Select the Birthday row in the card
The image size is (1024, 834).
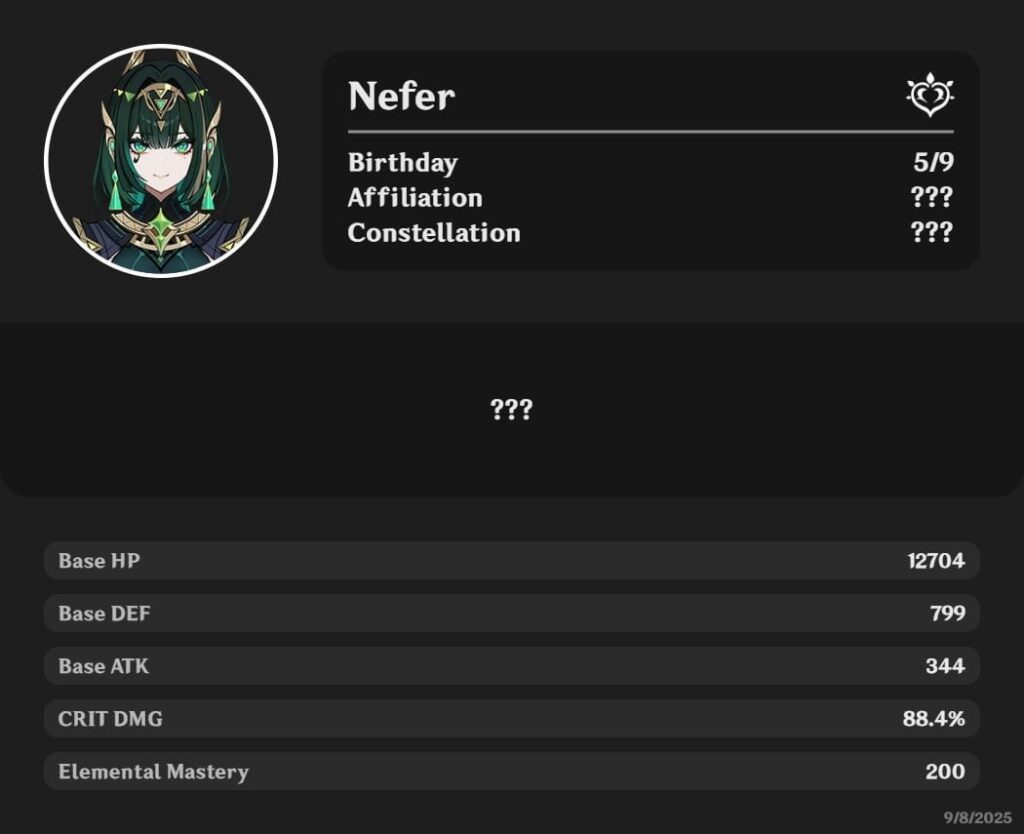coord(650,162)
